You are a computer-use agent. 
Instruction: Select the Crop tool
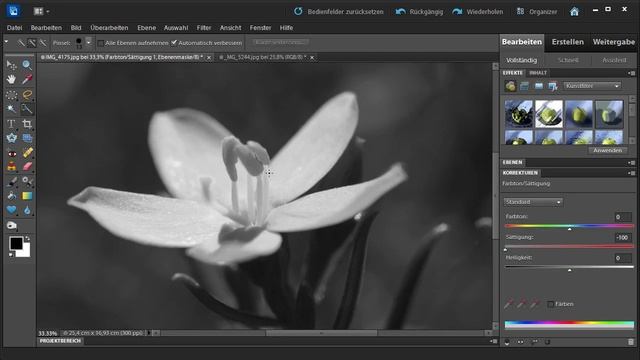point(27,124)
